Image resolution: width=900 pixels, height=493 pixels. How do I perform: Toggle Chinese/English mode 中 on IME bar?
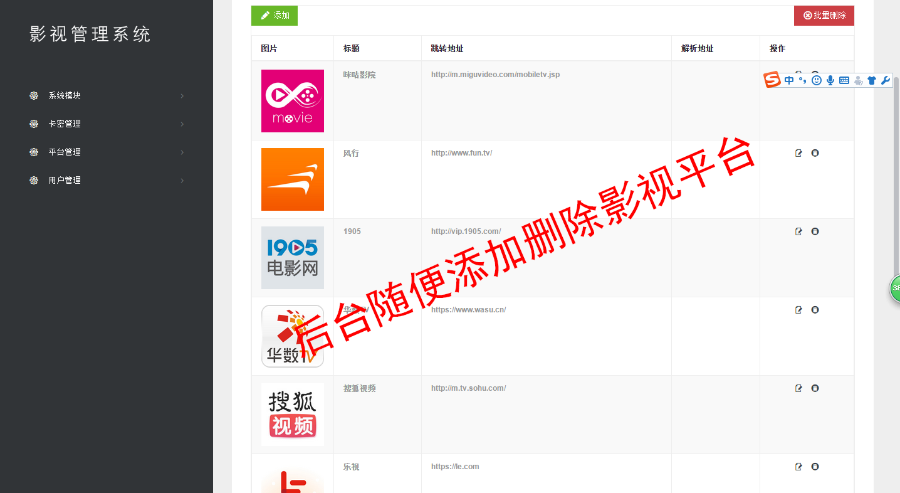[x=789, y=80]
